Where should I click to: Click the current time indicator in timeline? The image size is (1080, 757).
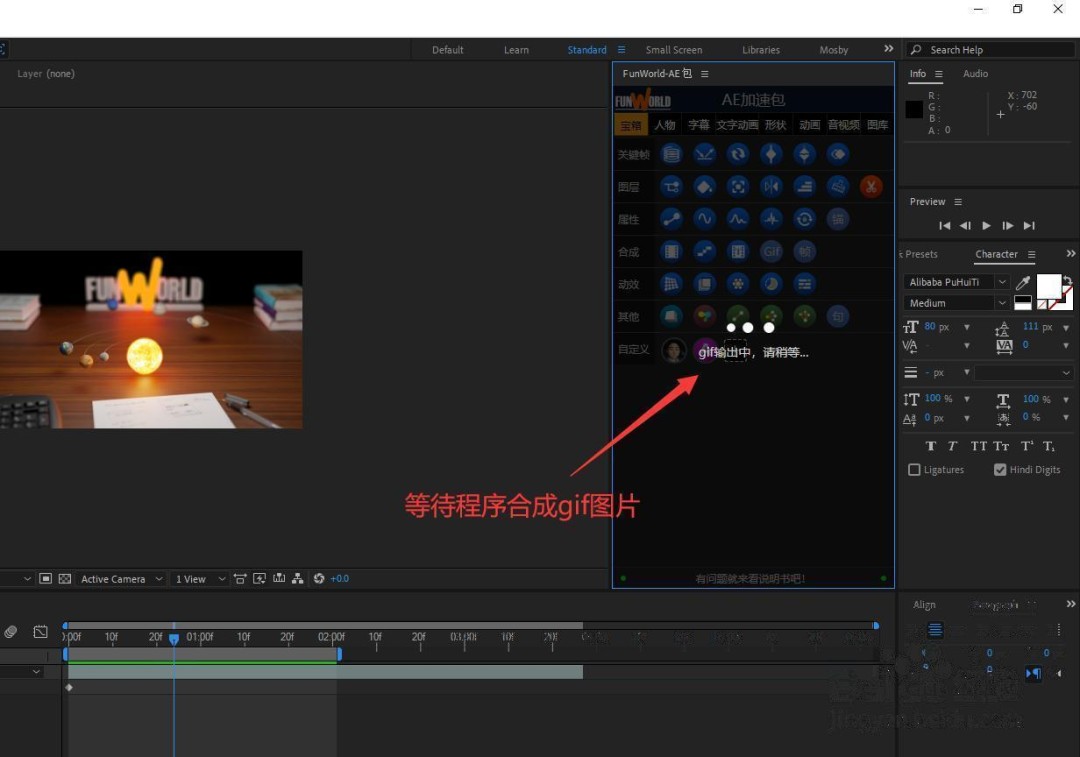(x=174, y=639)
